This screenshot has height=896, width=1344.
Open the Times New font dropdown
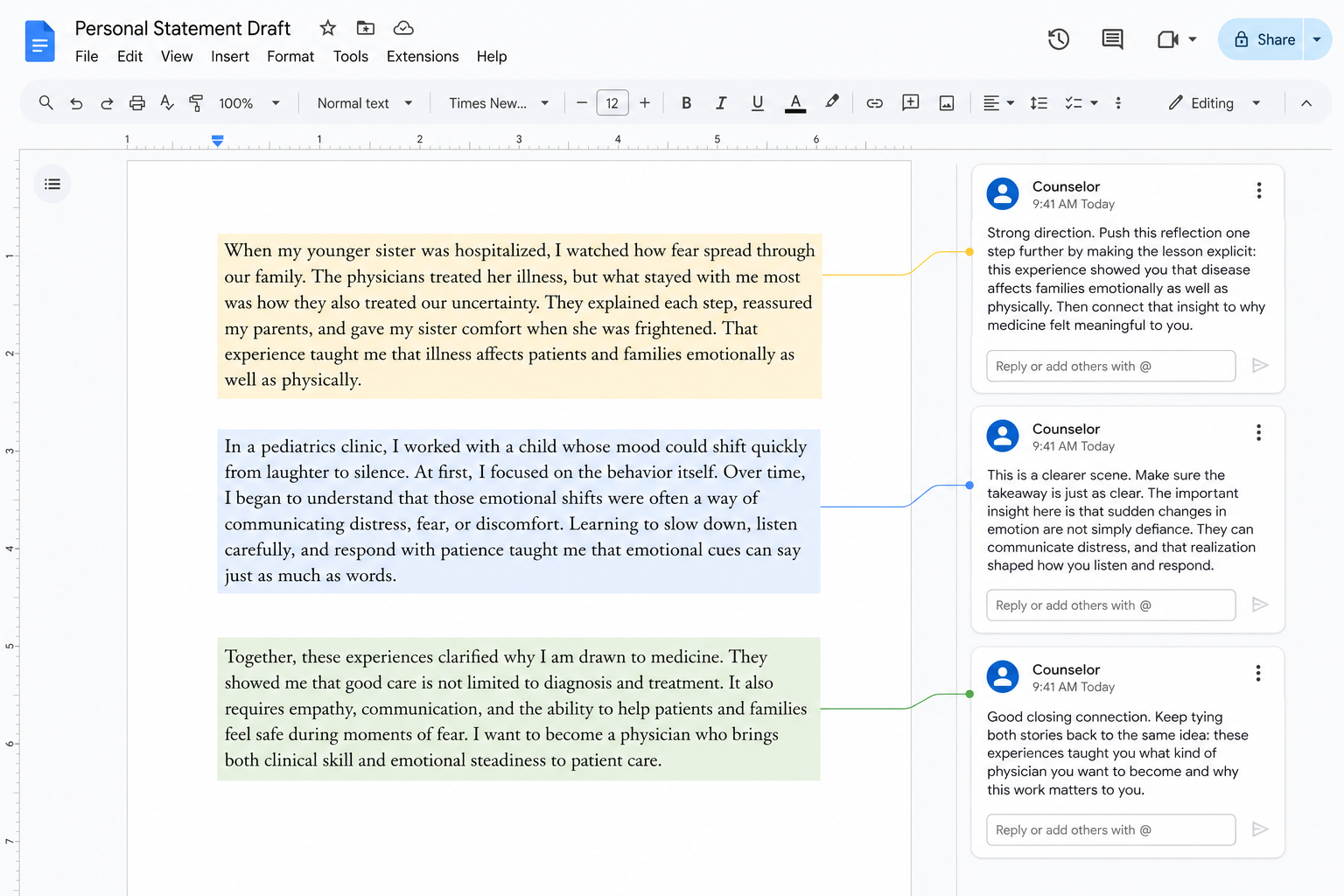pos(499,103)
